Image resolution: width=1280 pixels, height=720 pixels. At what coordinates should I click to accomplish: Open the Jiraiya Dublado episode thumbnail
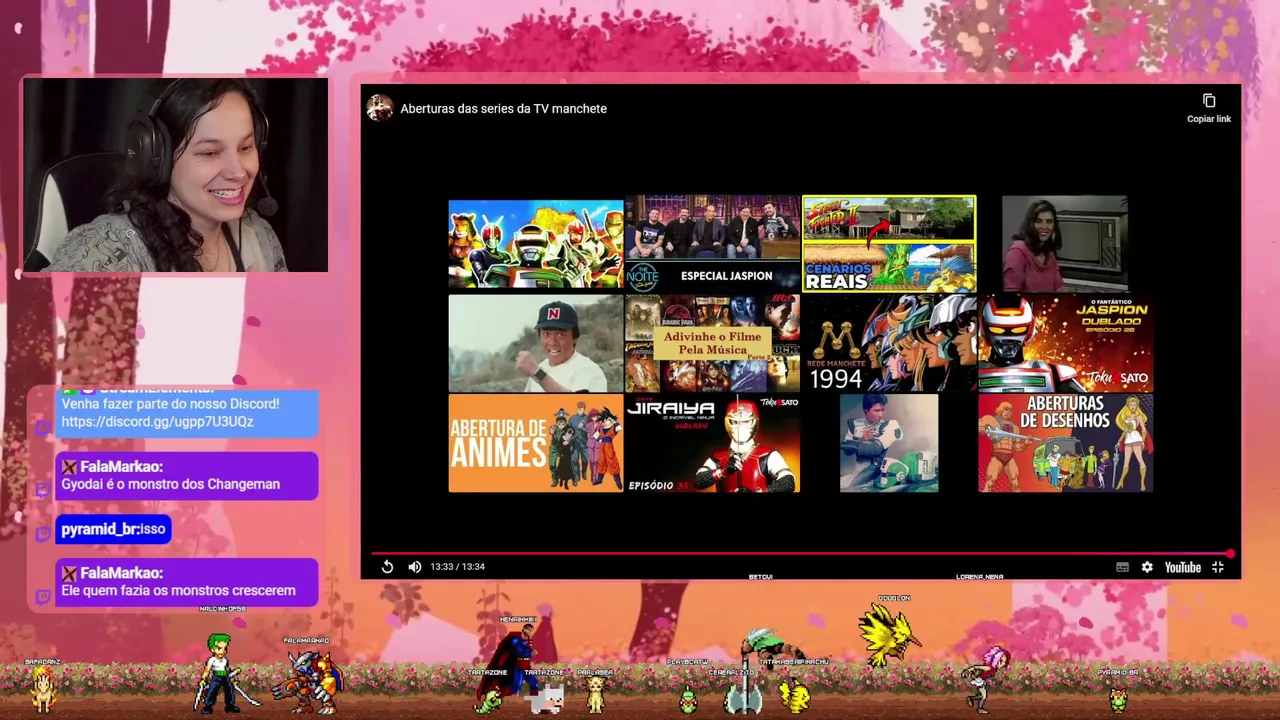pyautogui.click(x=712, y=443)
